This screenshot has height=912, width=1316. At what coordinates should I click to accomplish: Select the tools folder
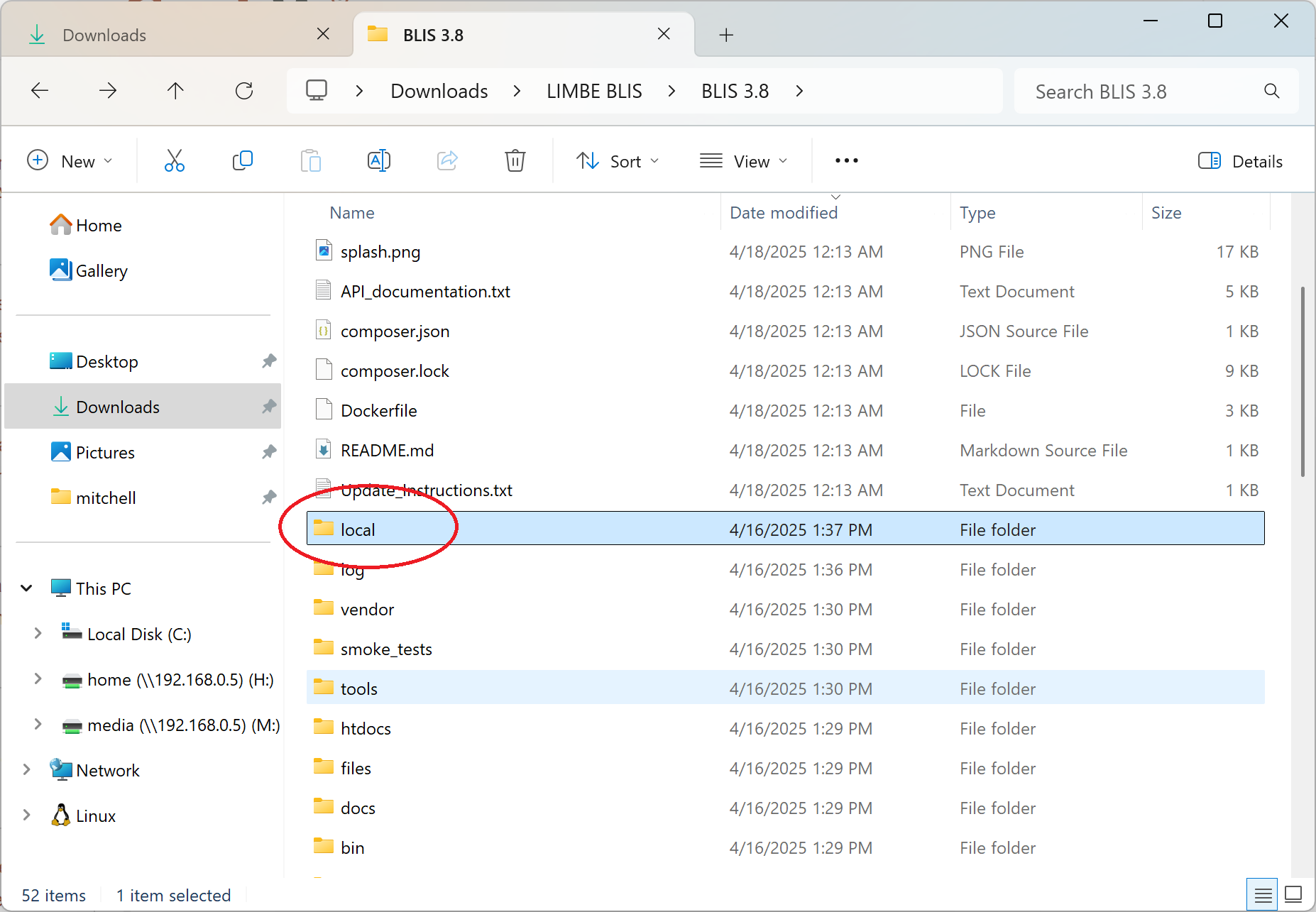pyautogui.click(x=786, y=688)
